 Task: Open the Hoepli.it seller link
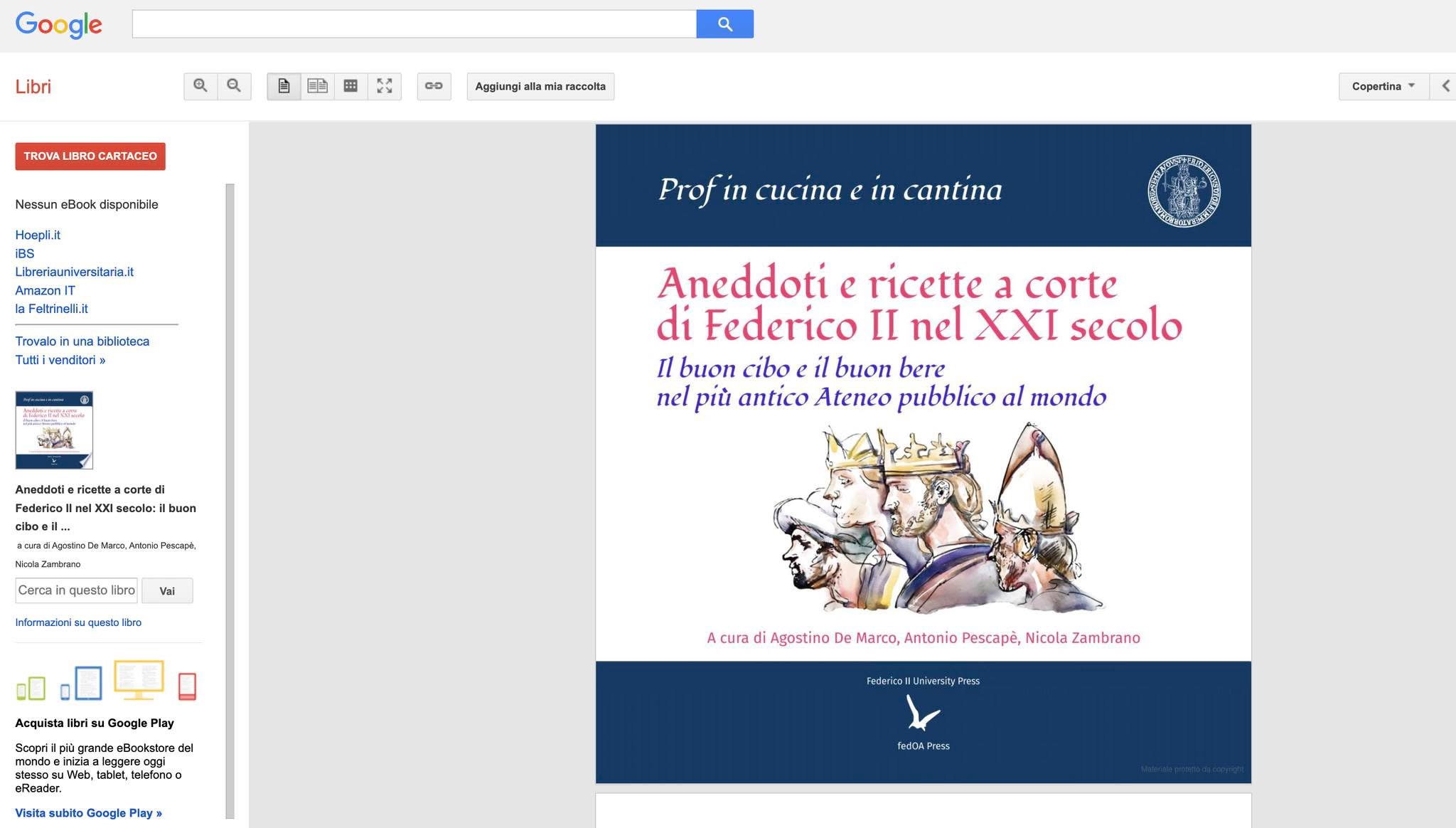38,235
